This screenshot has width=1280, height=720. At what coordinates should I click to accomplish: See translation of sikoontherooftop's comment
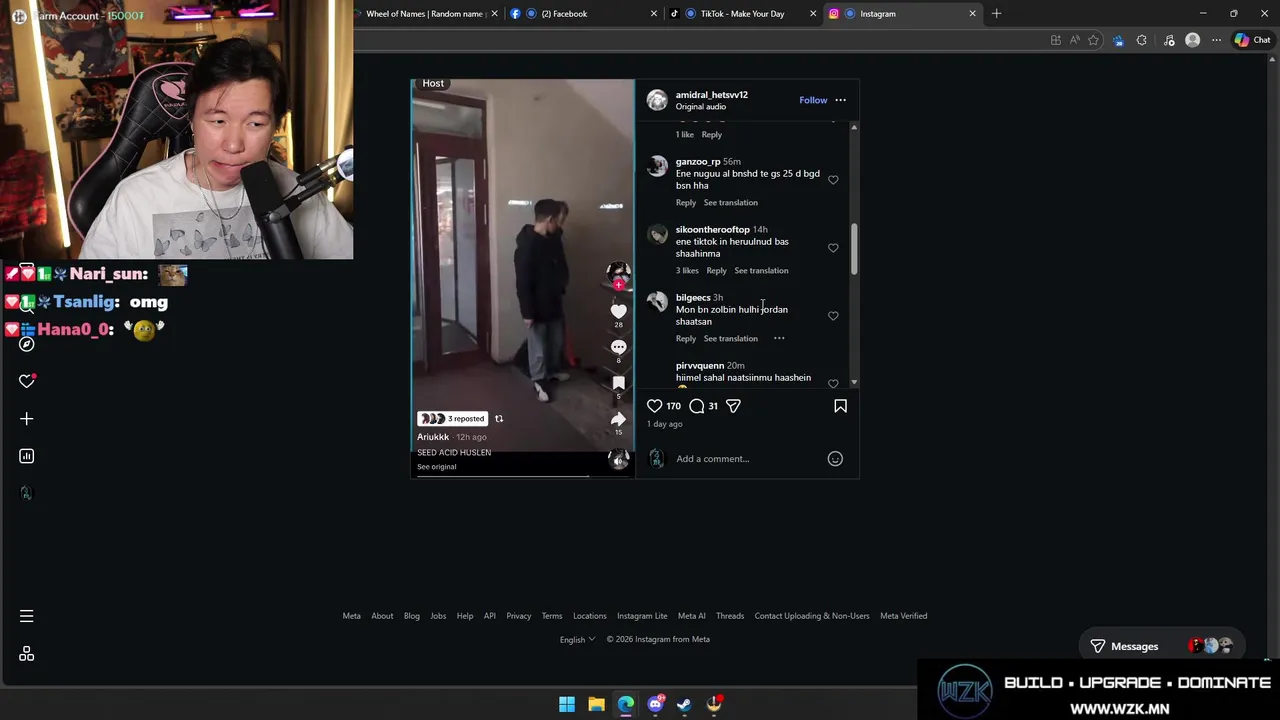(x=761, y=271)
